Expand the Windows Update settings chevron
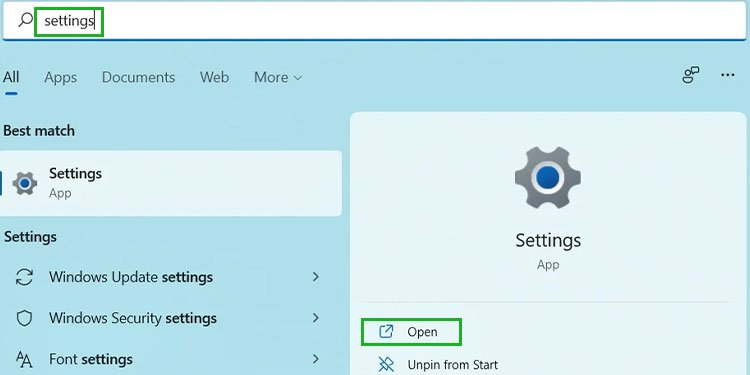This screenshot has height=375, width=750. coord(315,276)
